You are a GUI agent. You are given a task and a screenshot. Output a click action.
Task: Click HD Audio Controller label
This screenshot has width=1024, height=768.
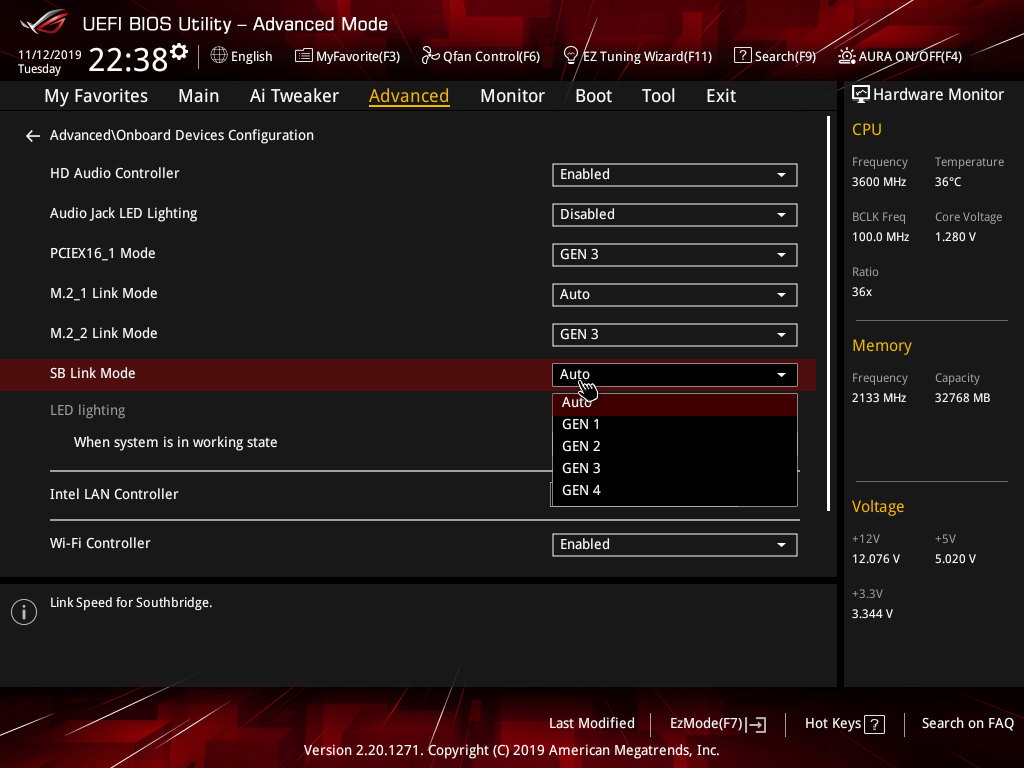(x=114, y=173)
